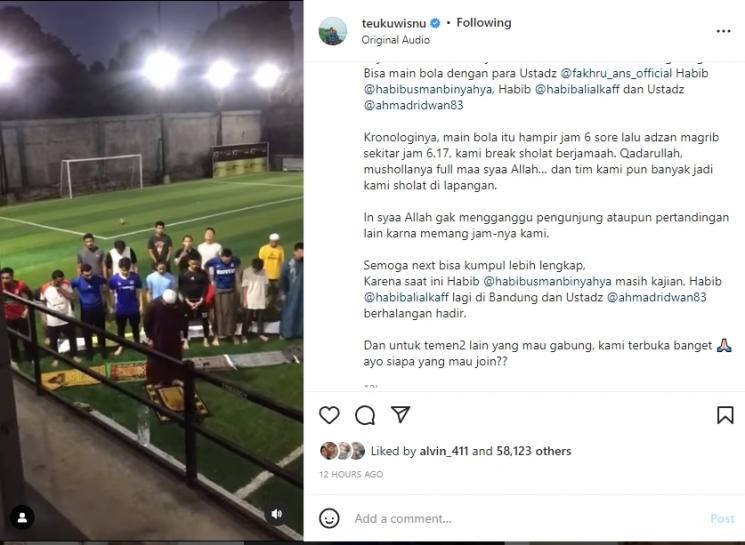
Task: Click teukuwisnu profile avatar
Action: [x=333, y=31]
